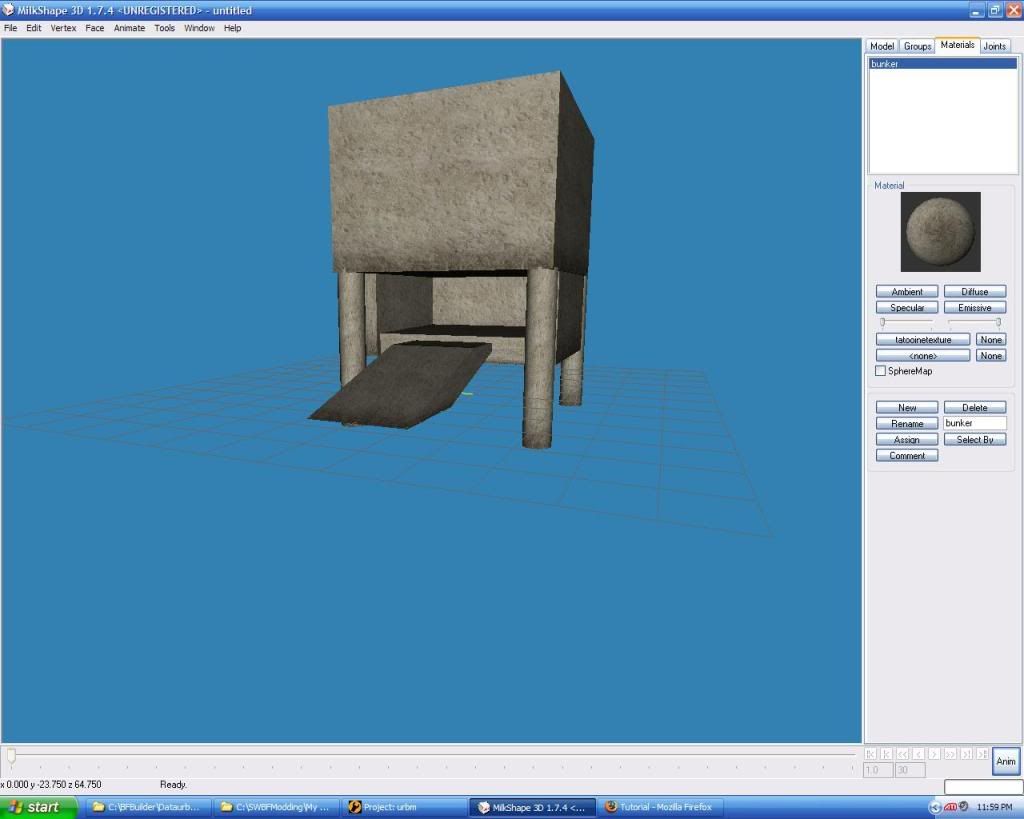Open the material Comment button

(x=907, y=455)
